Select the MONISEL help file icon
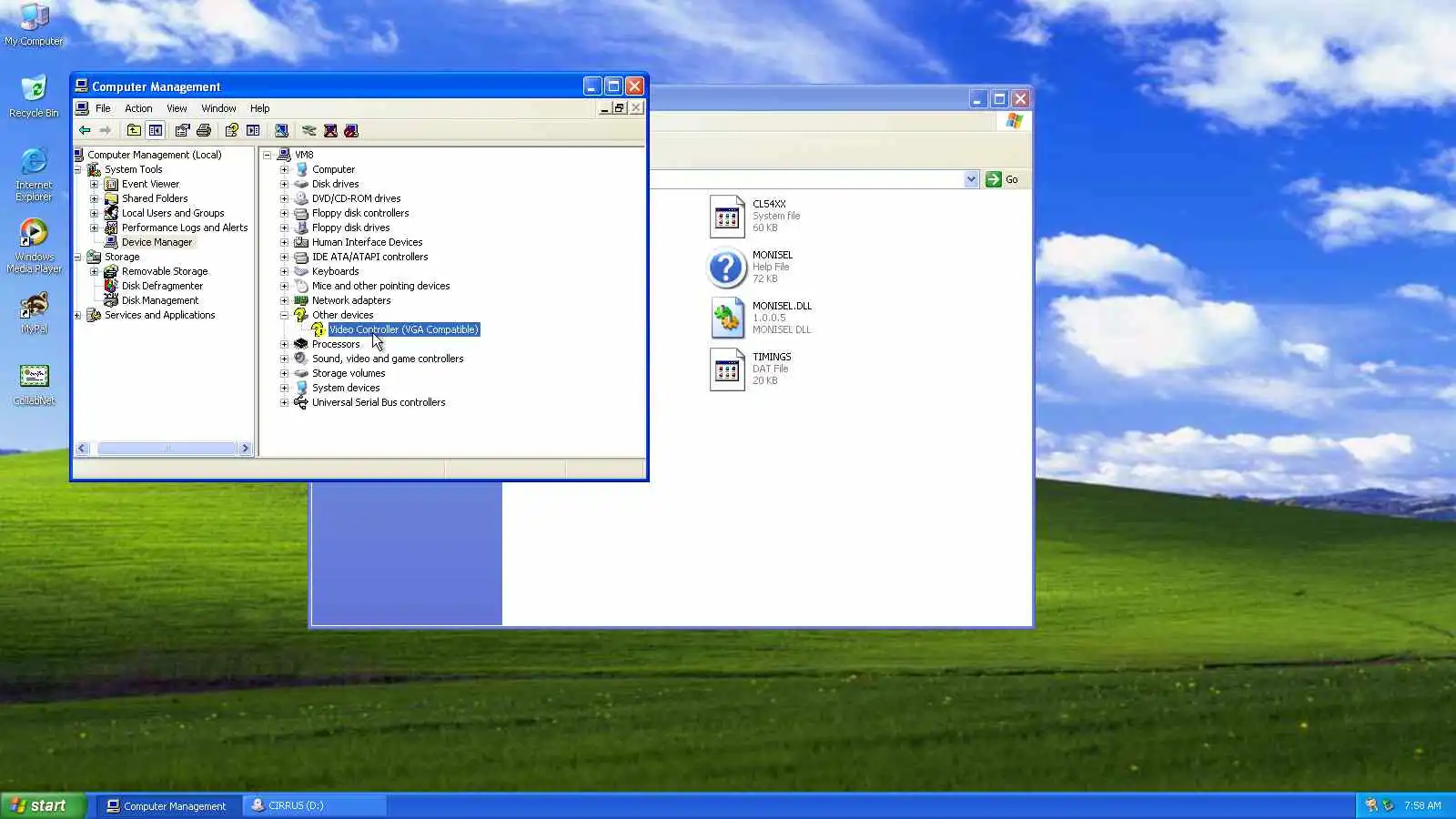Image resolution: width=1456 pixels, height=819 pixels. [x=727, y=268]
